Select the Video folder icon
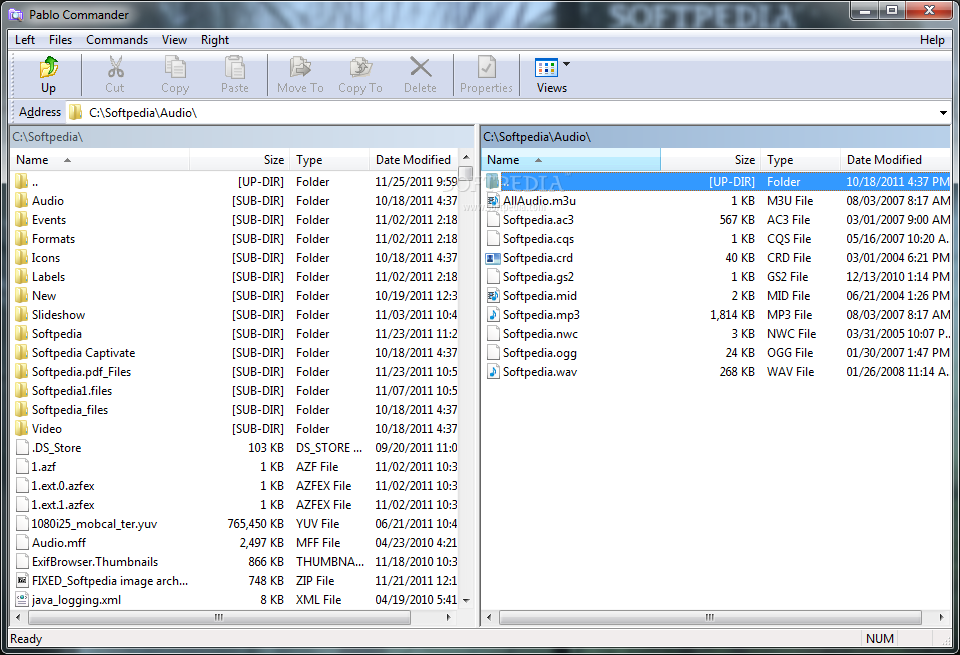Image resolution: width=960 pixels, height=655 pixels. [x=21, y=429]
